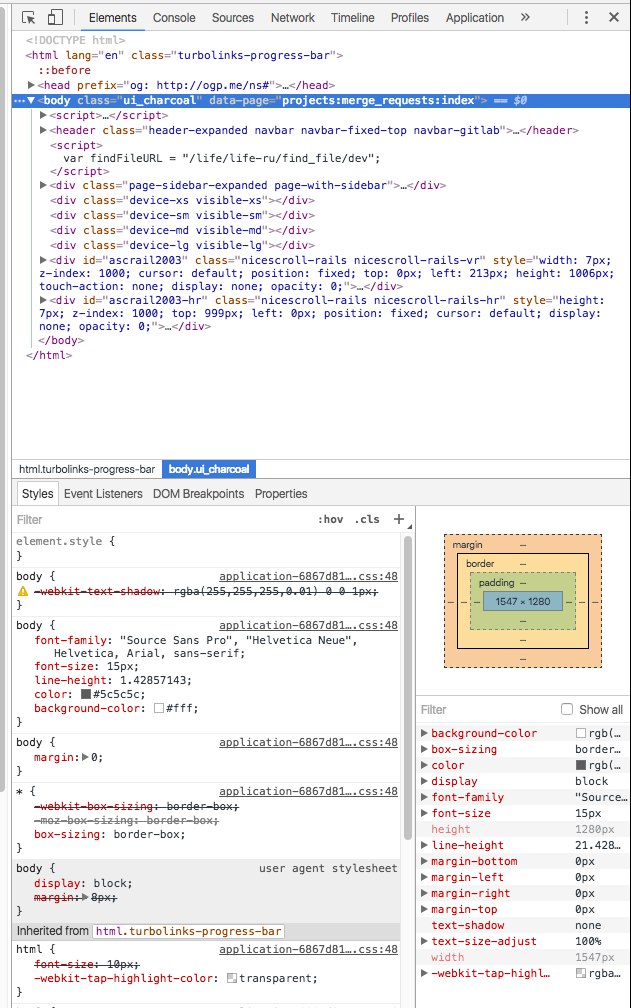This screenshot has height=1008, width=631.
Task: Select the findFileURL script text line
Action: pos(222,158)
